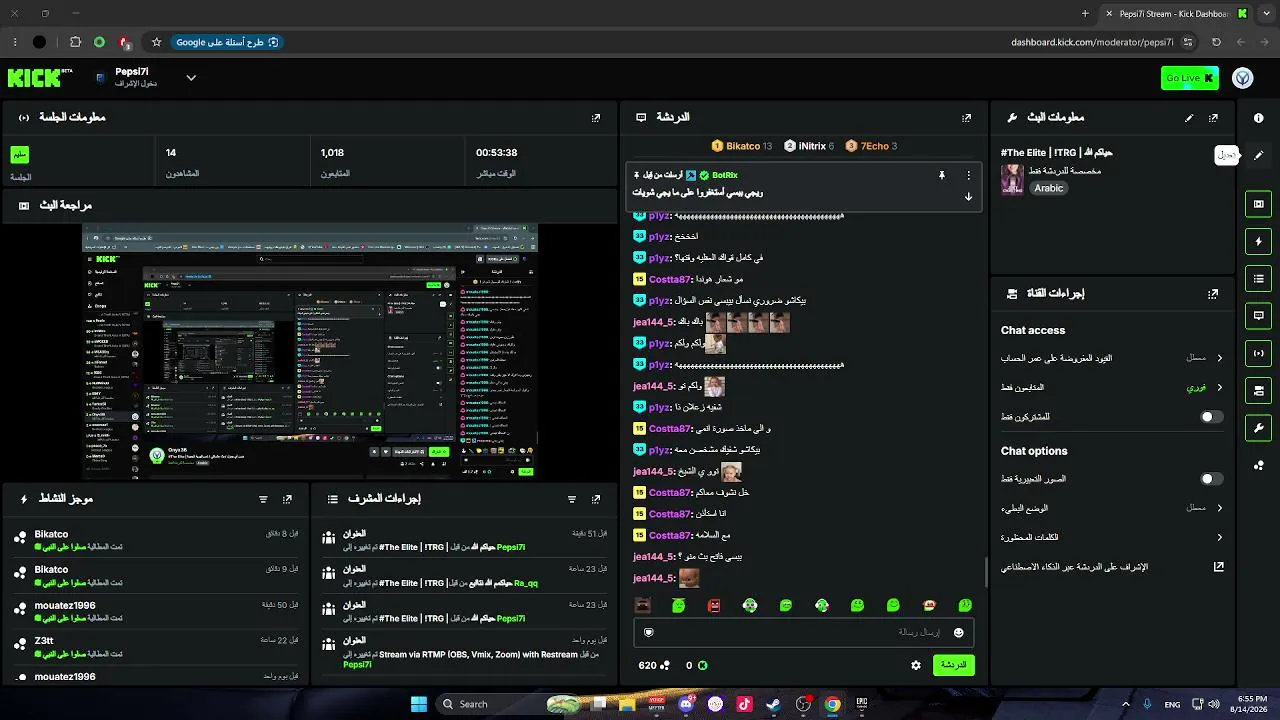Reload the page in the browser toolbar
This screenshot has width=1280, height=720.
pos(1216,42)
